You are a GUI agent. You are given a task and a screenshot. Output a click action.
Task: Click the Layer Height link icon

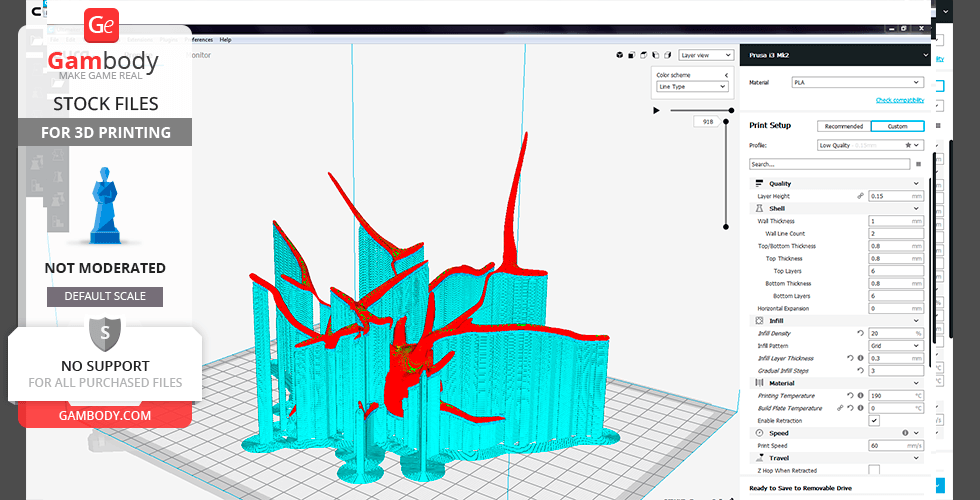pyautogui.click(x=860, y=196)
